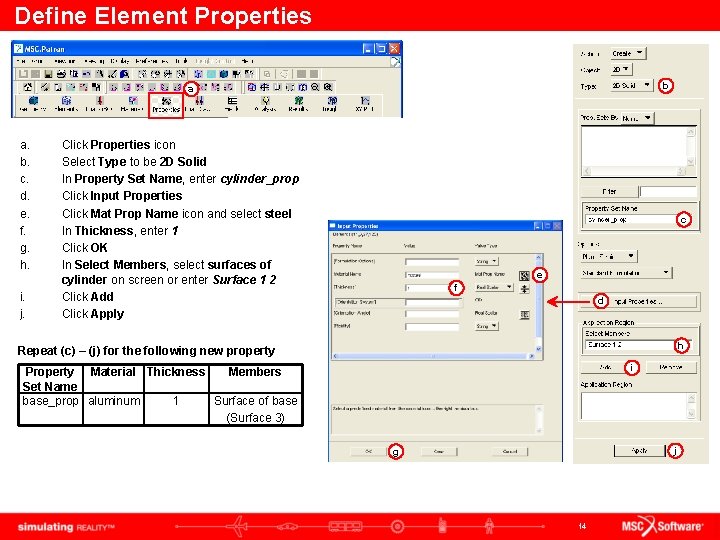Click the Material Name value field
Viewport: 720px width, 540px height.
pyautogui.click(x=432, y=275)
